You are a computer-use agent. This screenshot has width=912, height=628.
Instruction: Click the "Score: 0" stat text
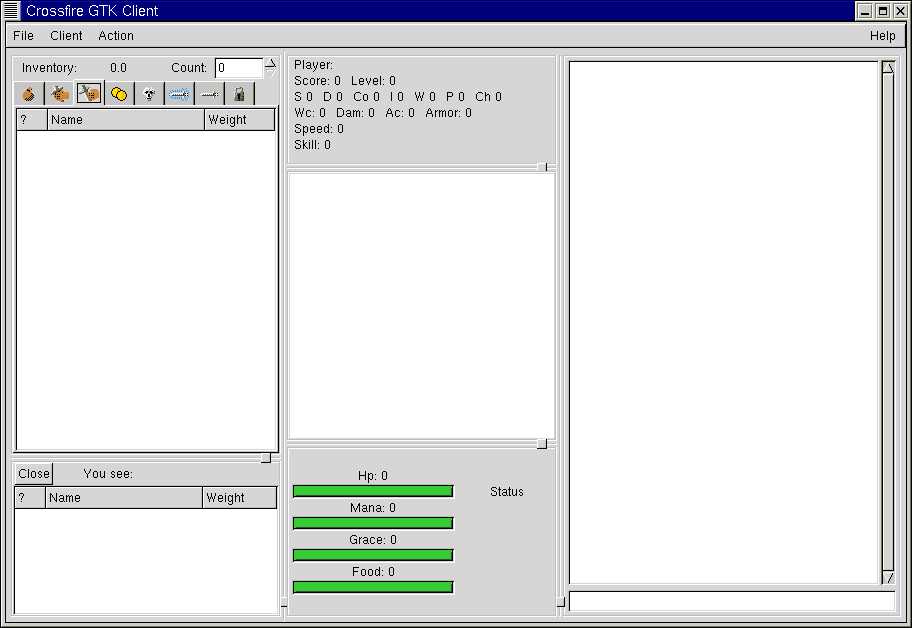(x=318, y=81)
